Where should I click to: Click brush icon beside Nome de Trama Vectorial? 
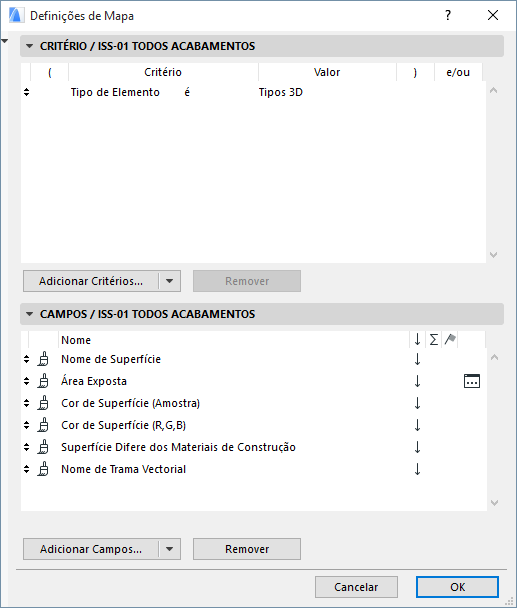click(x=43, y=469)
